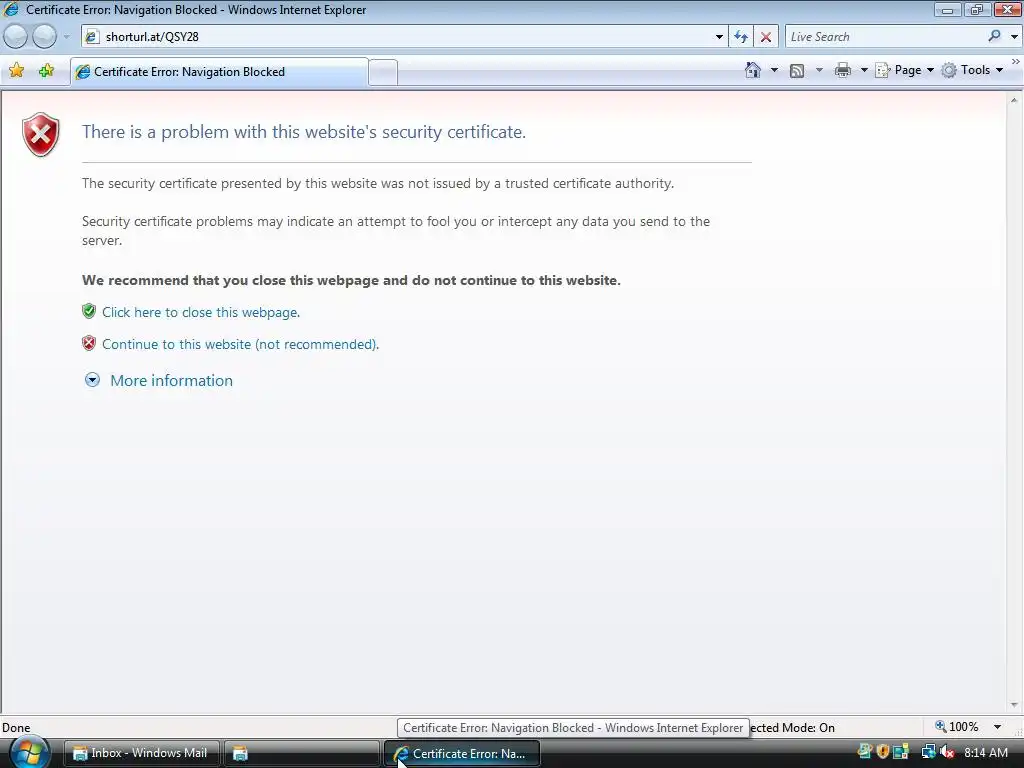Click the browser Back arrow button
This screenshot has height=768, width=1024.
pos(16,37)
